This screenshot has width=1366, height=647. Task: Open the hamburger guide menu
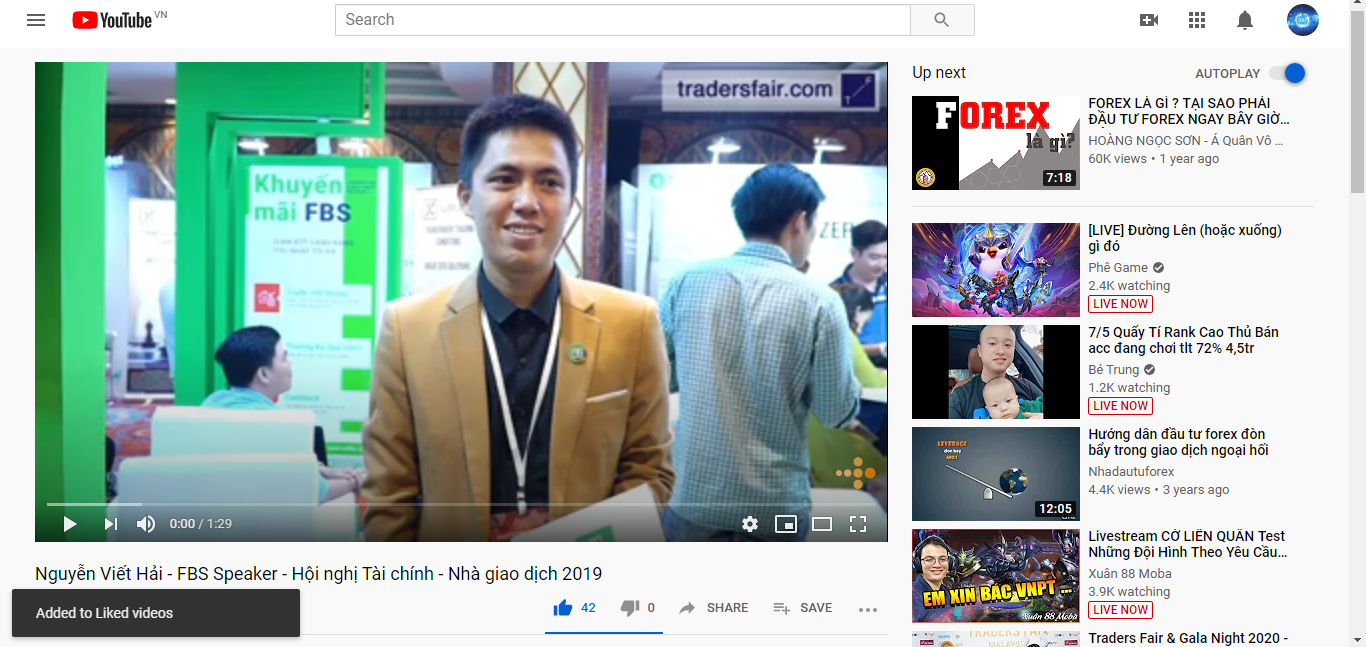36,20
